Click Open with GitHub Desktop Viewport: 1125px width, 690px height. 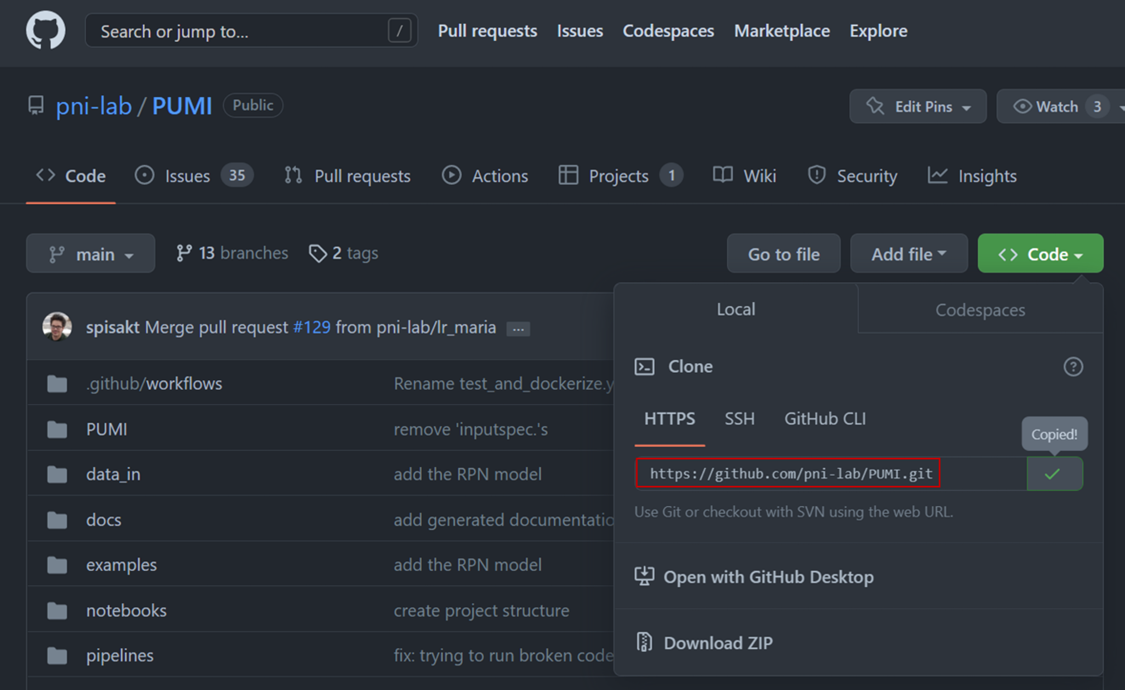tap(768, 577)
